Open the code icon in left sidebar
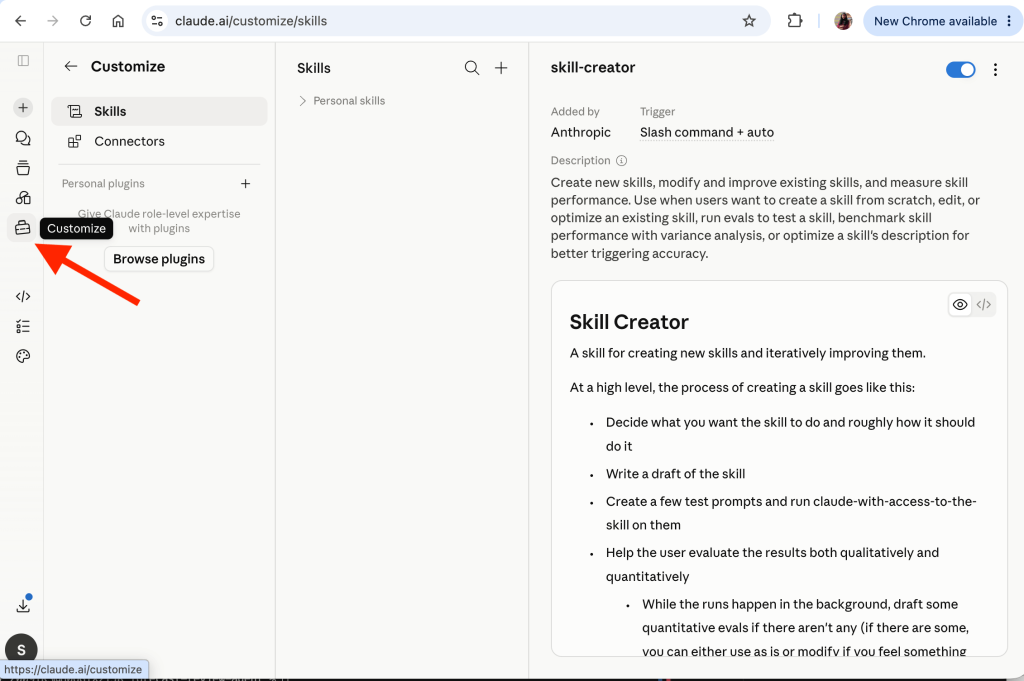The width and height of the screenshot is (1024, 681). (23, 296)
